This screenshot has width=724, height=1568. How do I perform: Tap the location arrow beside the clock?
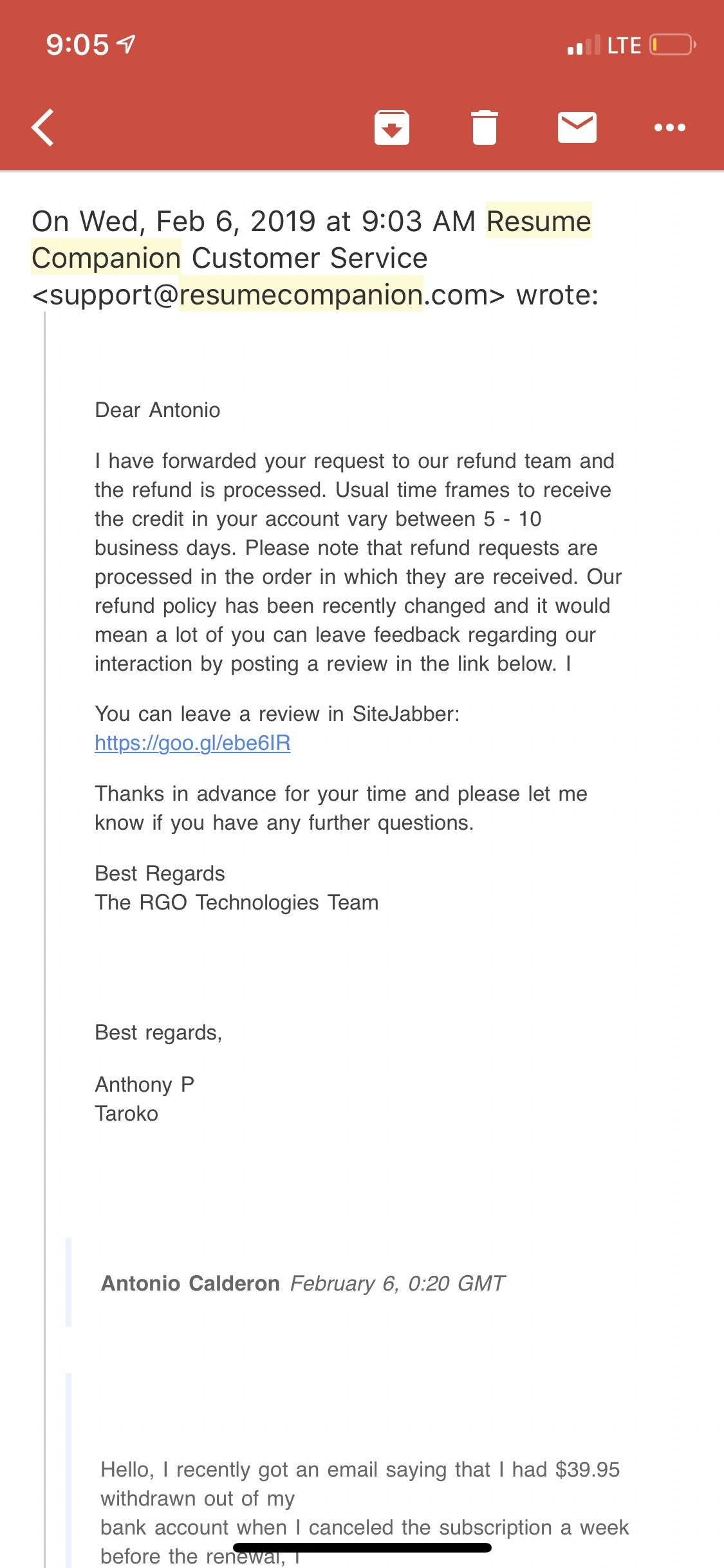(x=126, y=44)
